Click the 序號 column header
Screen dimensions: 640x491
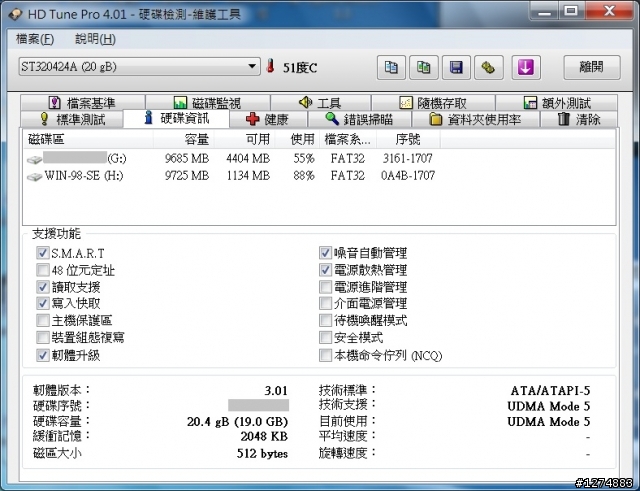coord(408,140)
